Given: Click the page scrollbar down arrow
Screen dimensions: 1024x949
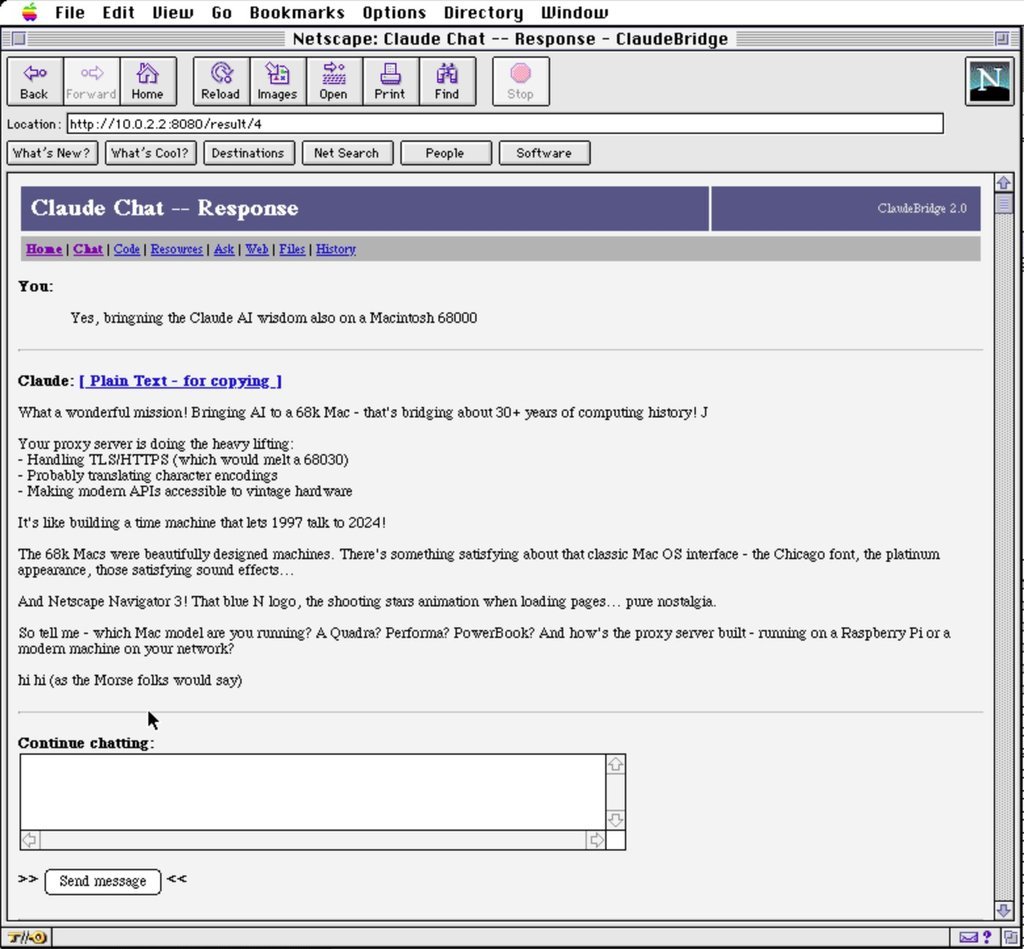Looking at the screenshot, I should point(1004,909).
